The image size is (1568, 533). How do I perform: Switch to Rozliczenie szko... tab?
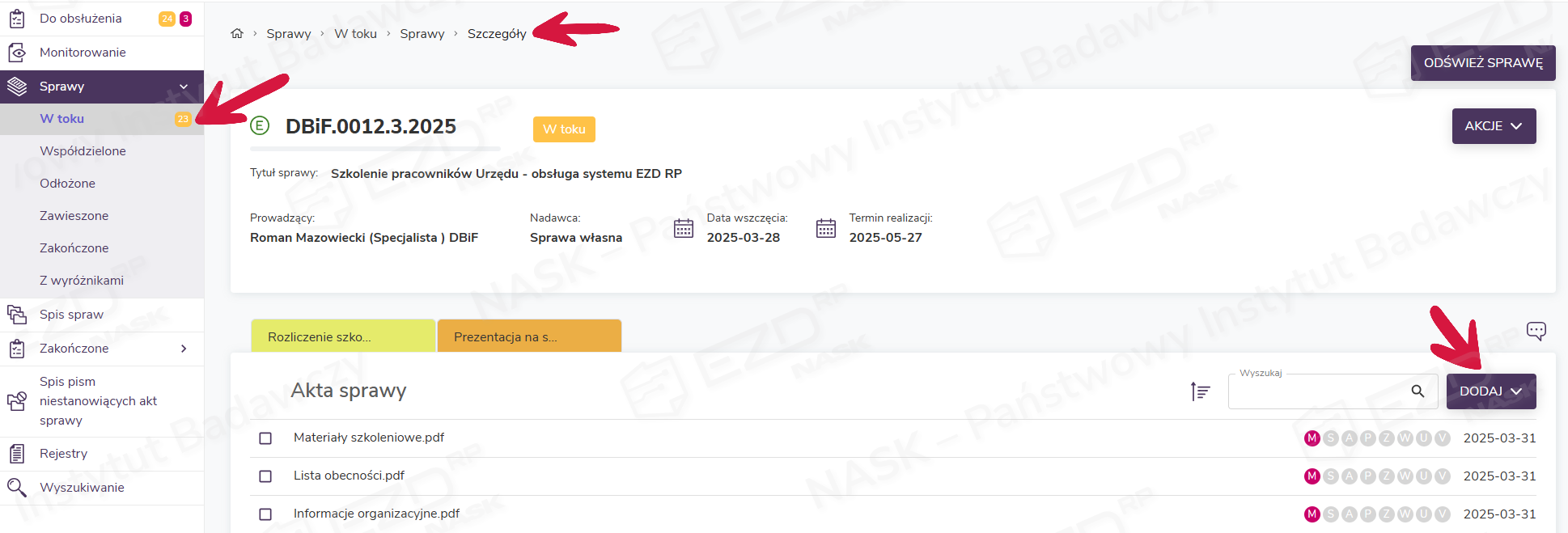pyautogui.click(x=342, y=336)
